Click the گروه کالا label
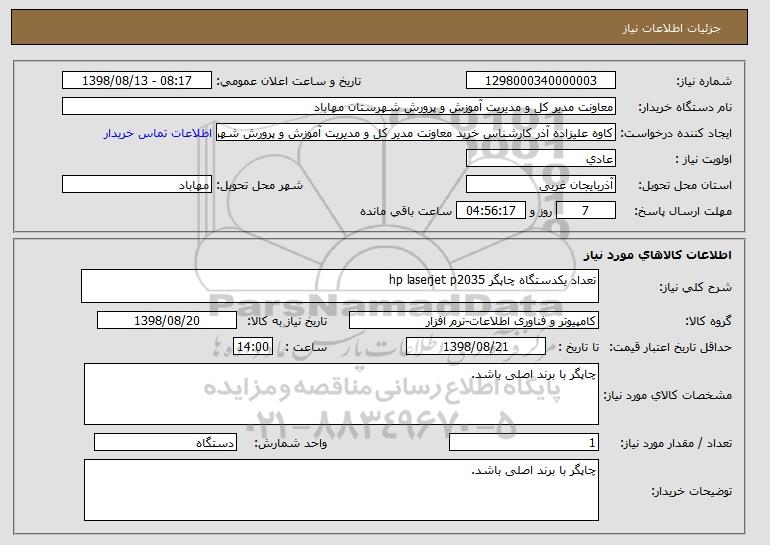 [709, 322]
